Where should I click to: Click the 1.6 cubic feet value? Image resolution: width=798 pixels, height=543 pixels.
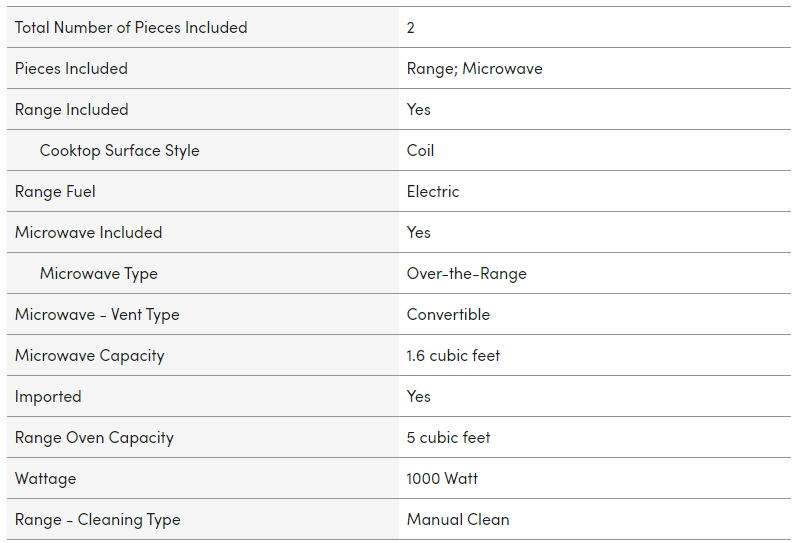point(453,356)
